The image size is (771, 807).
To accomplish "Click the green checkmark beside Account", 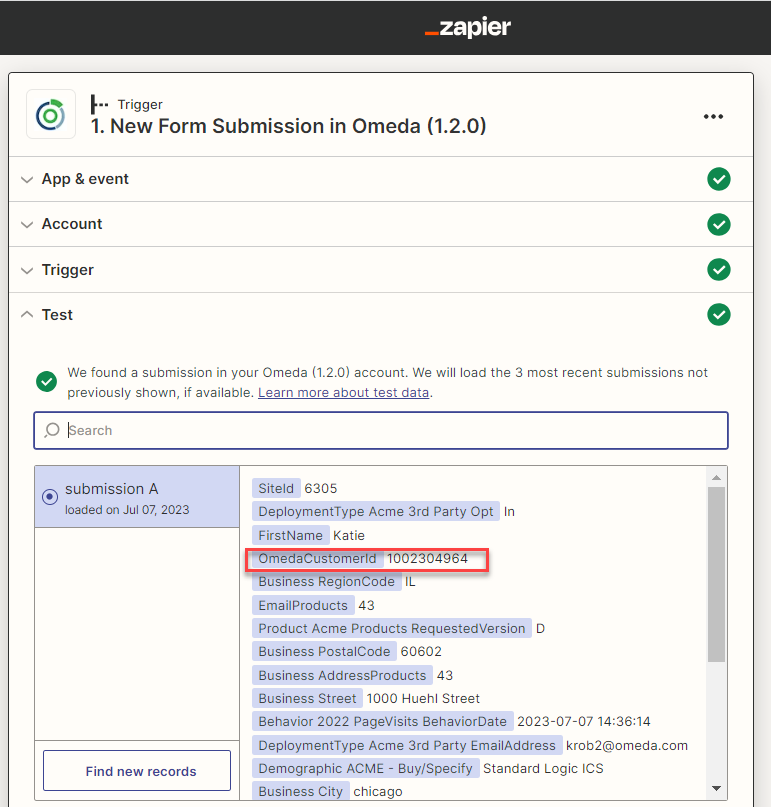I will tap(718, 224).
